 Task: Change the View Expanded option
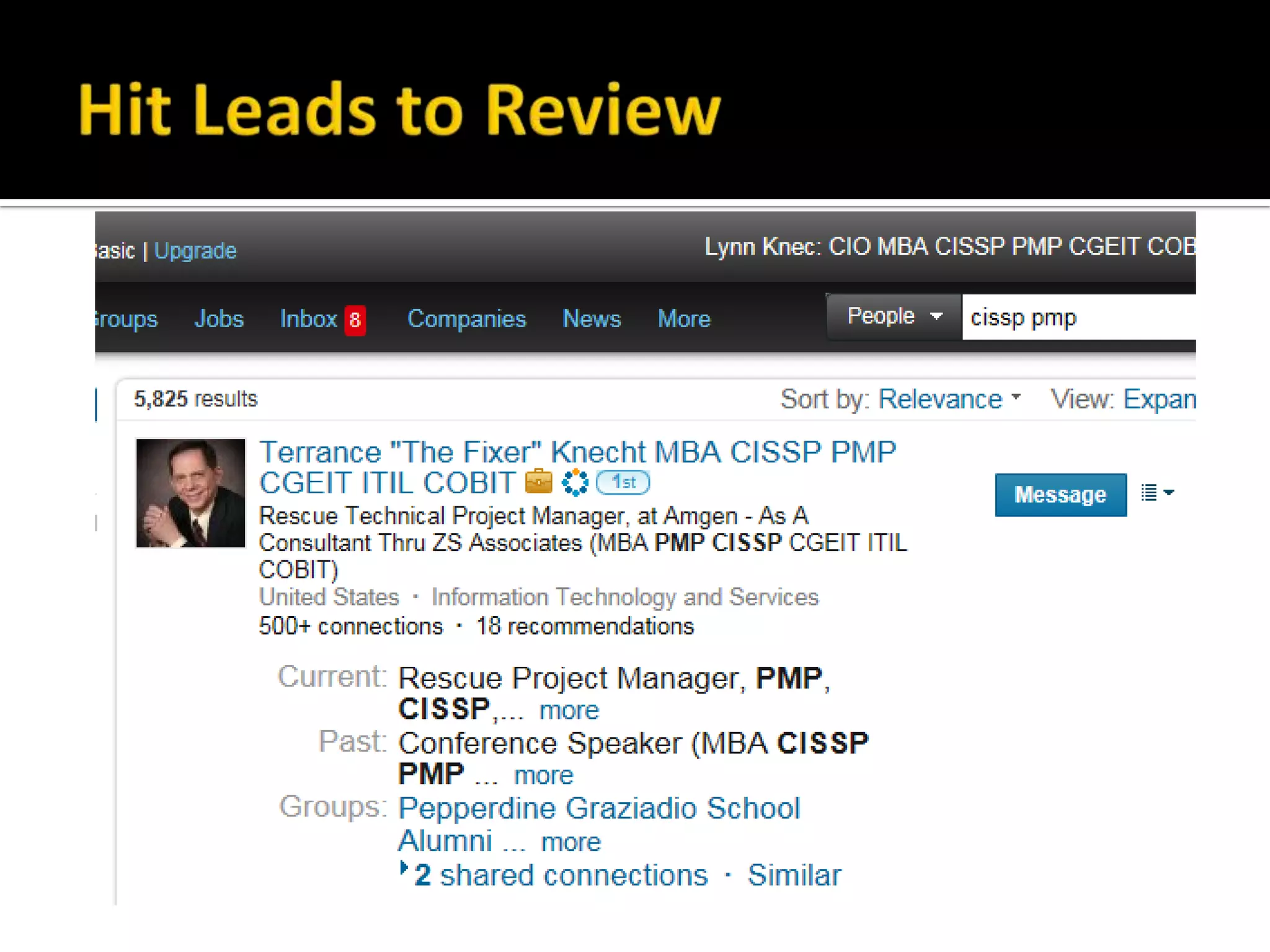[1158, 399]
